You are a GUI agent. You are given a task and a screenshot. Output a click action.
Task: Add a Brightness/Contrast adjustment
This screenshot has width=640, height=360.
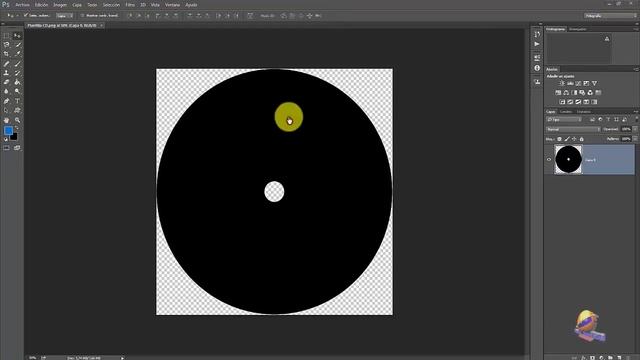pos(562,83)
